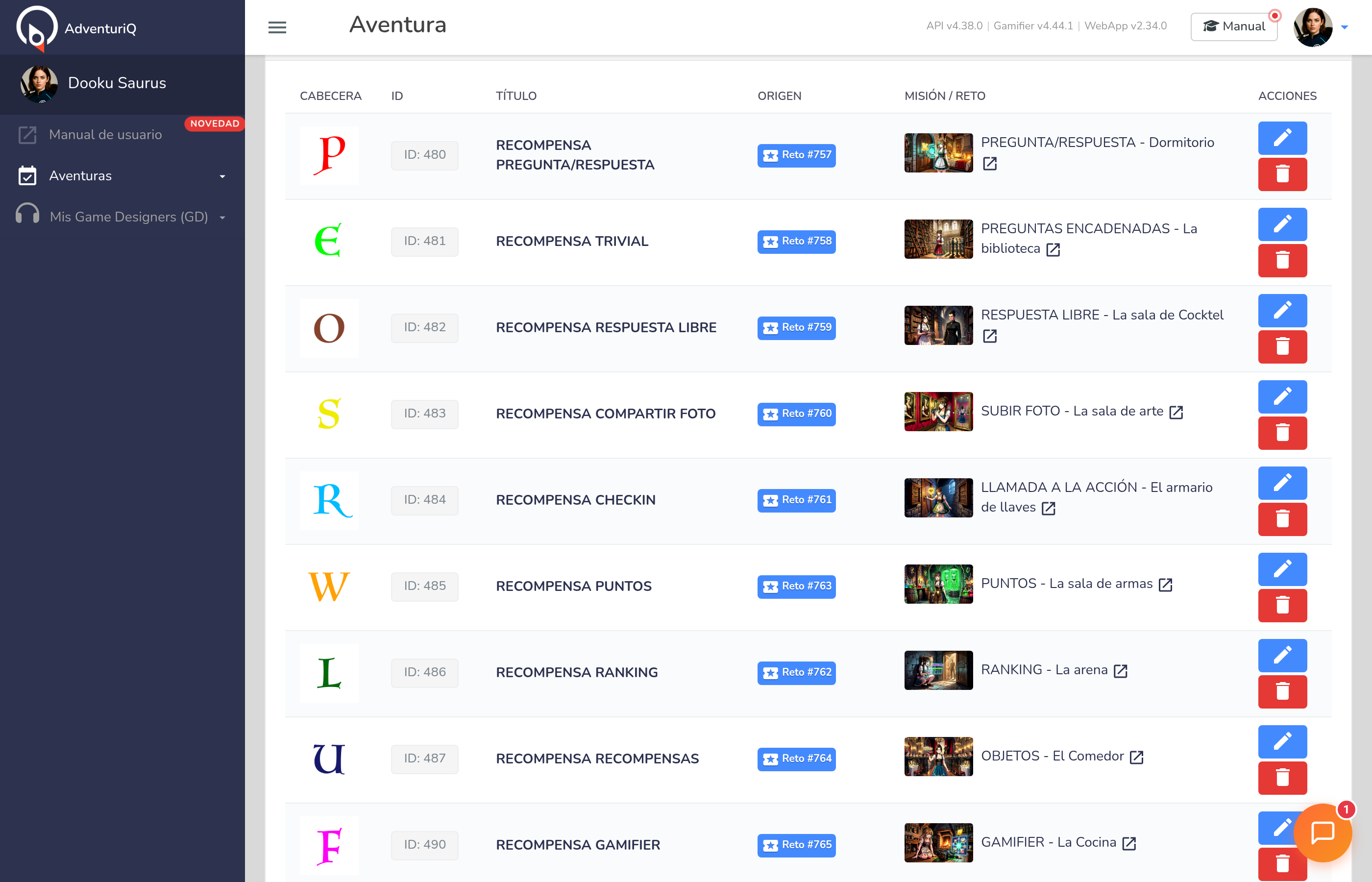Edit the RECOMPENSA RECOMPENSAS row

tap(1282, 742)
